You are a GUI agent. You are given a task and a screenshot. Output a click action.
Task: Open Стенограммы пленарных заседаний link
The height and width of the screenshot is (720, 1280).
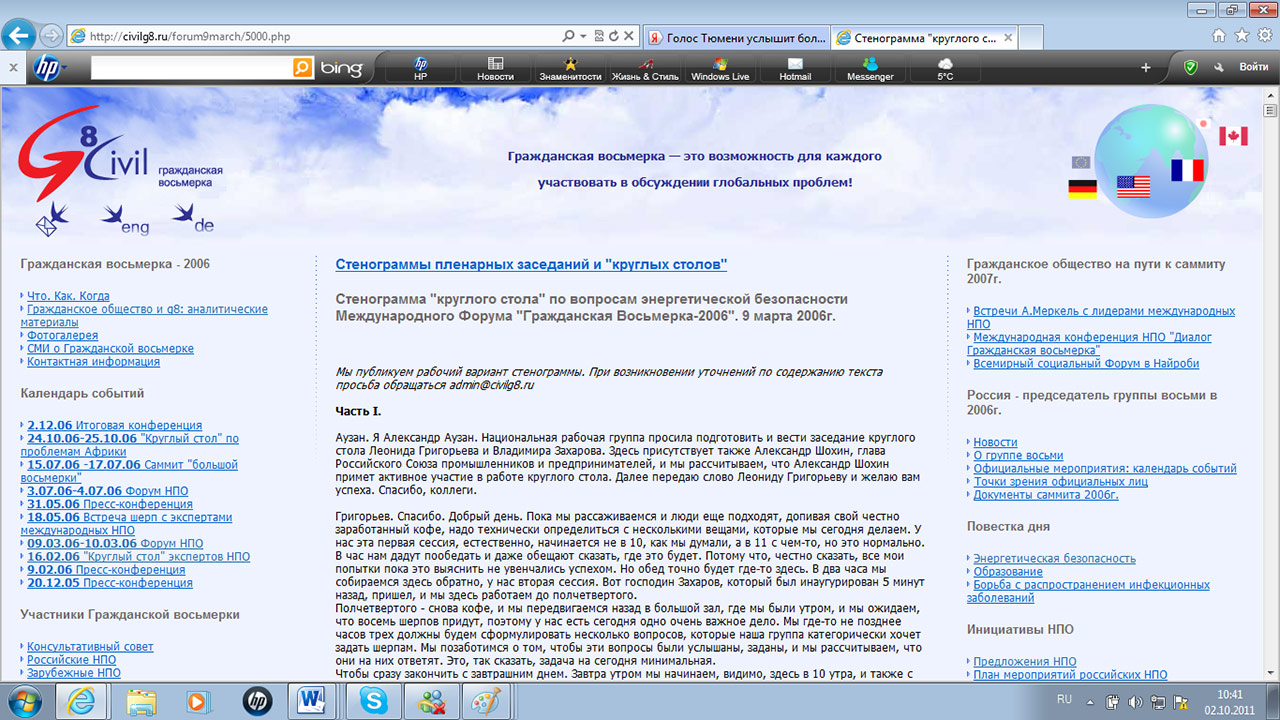[531, 264]
